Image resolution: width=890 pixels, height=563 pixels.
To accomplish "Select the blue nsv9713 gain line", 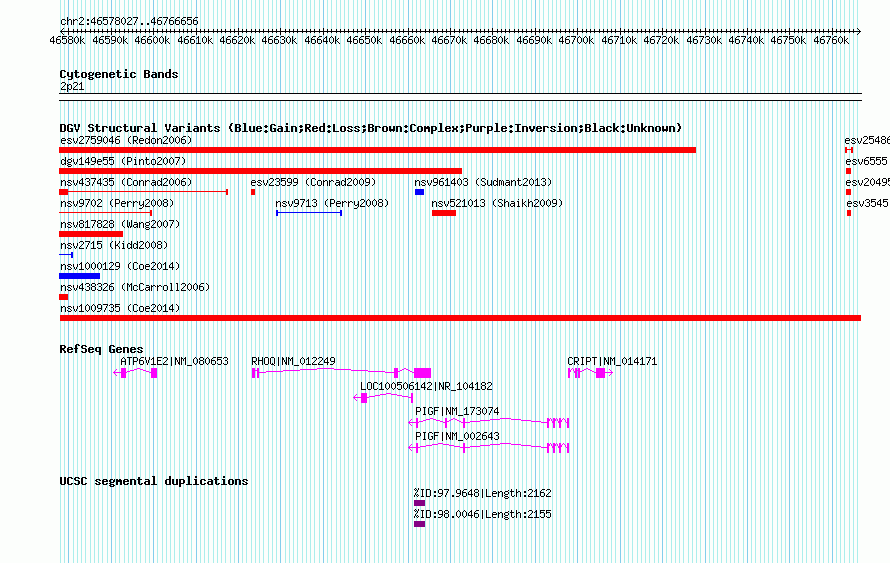I will click(x=309, y=213).
